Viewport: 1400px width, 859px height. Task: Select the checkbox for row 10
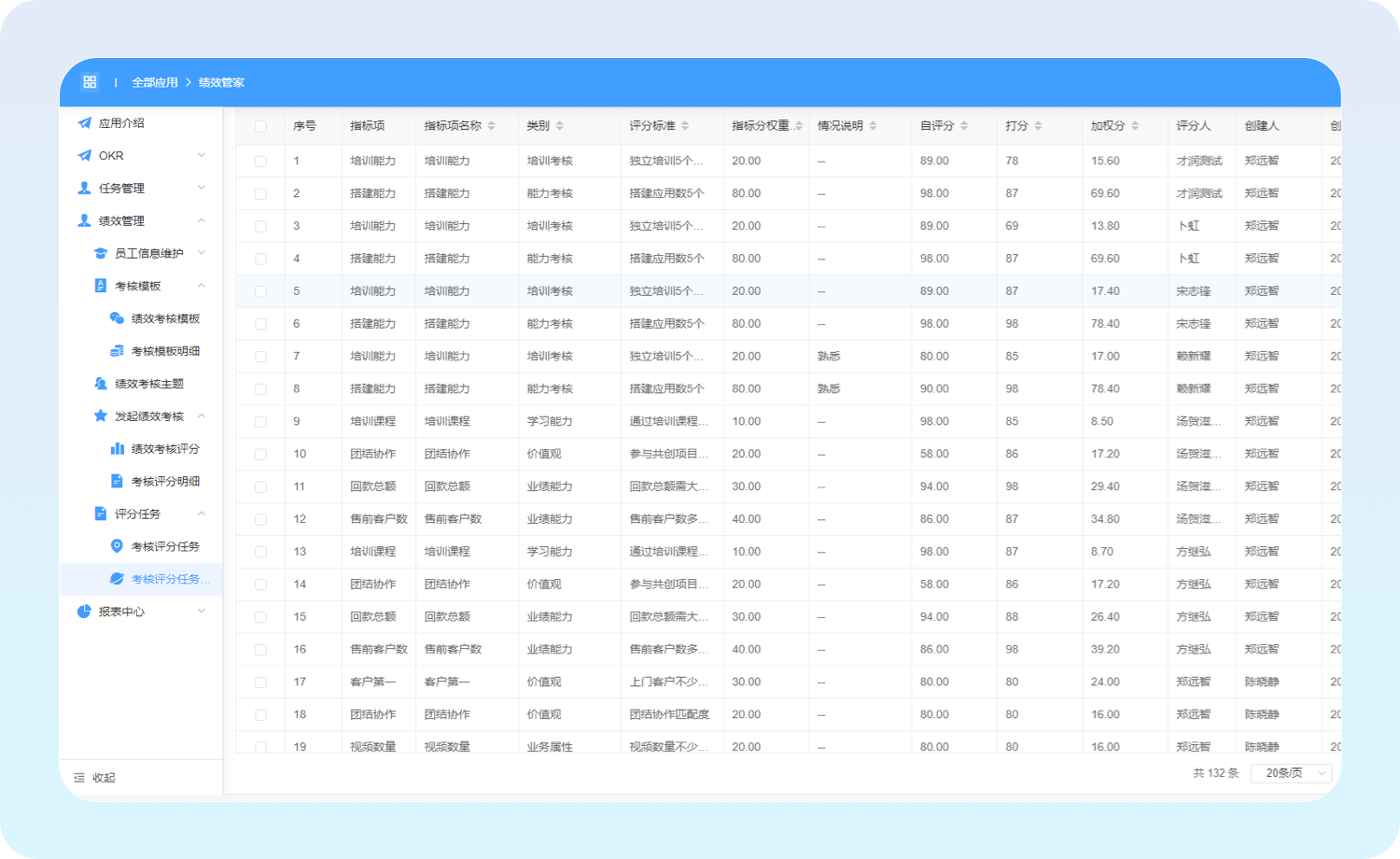tap(260, 455)
